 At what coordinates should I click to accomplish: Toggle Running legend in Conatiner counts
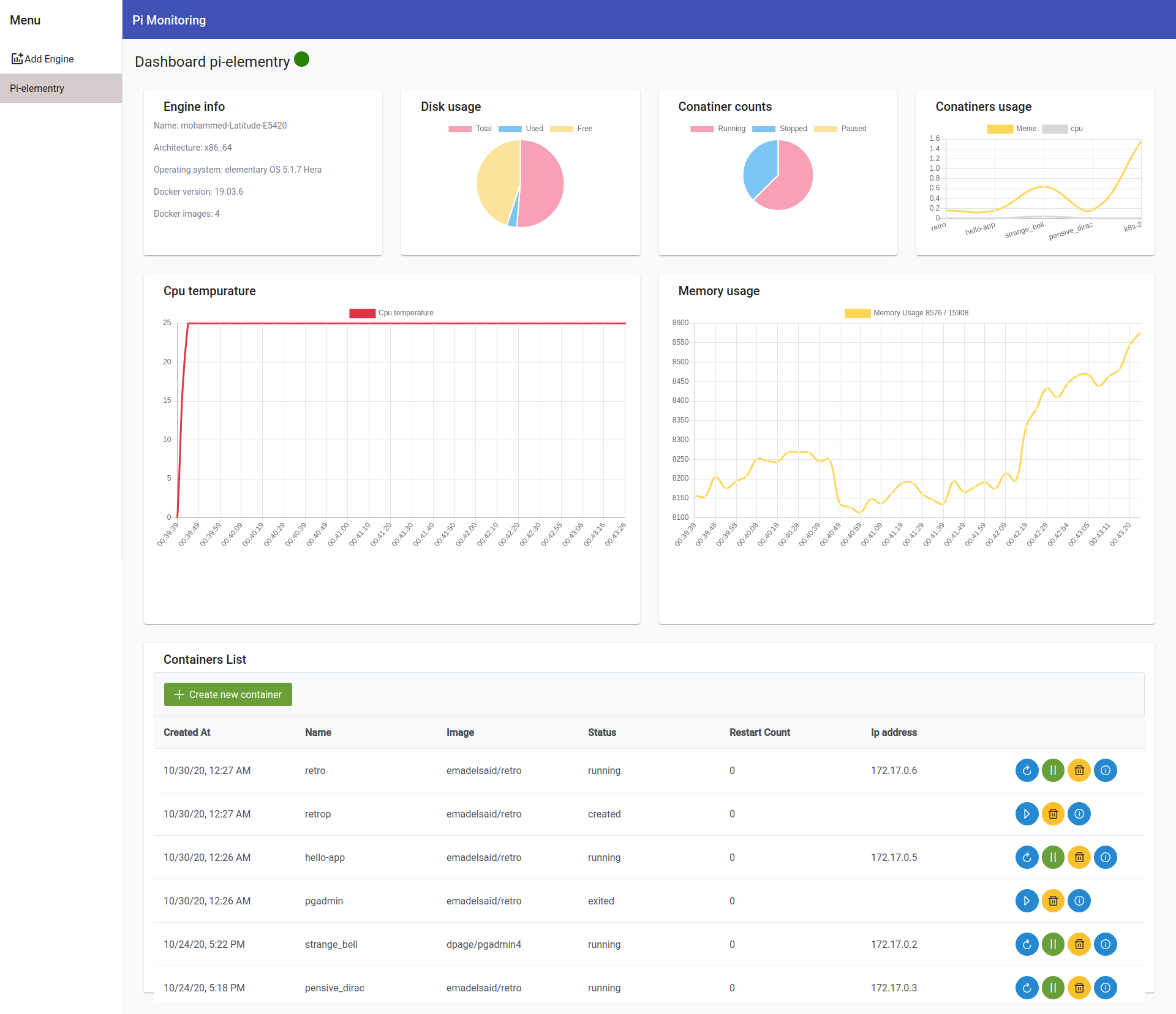point(718,129)
